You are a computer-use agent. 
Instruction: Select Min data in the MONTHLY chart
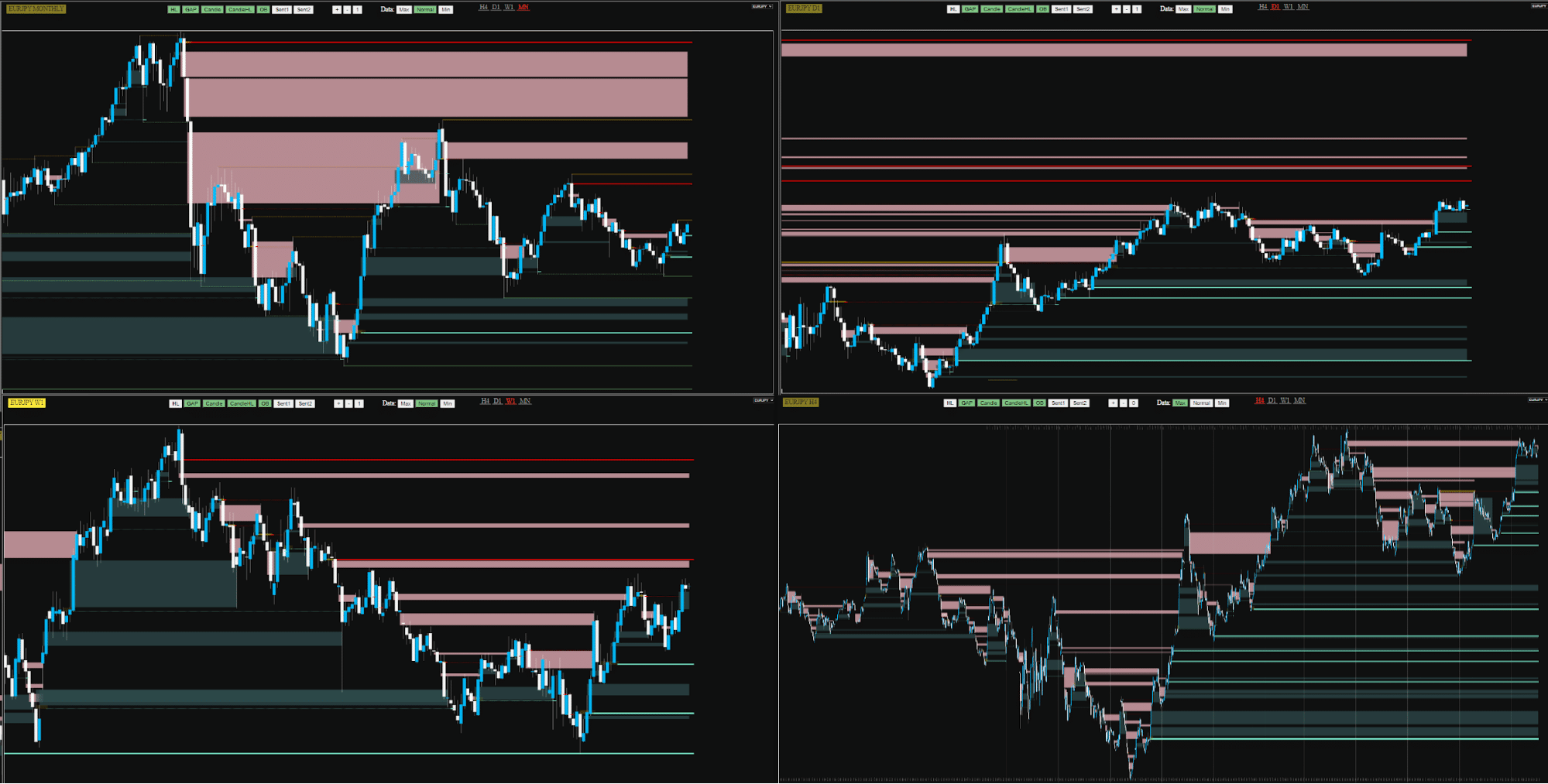point(445,9)
